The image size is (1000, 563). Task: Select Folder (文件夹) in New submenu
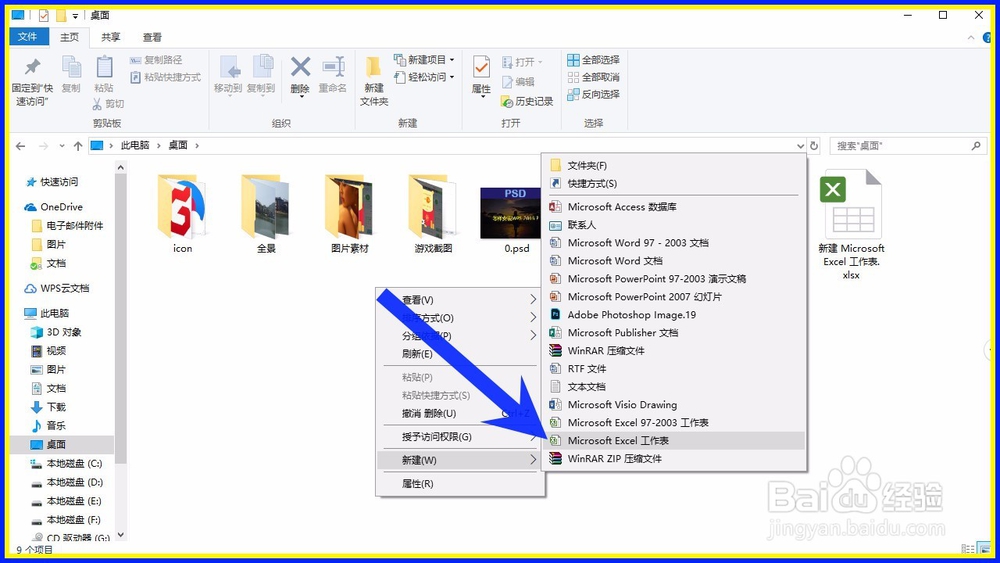pos(673,165)
